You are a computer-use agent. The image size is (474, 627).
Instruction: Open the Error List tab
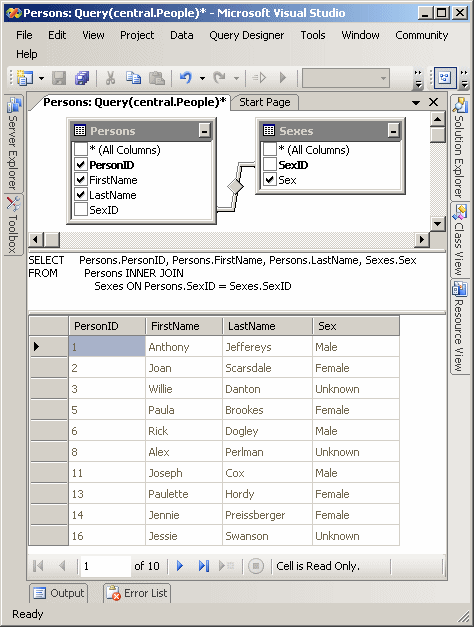click(x=137, y=593)
